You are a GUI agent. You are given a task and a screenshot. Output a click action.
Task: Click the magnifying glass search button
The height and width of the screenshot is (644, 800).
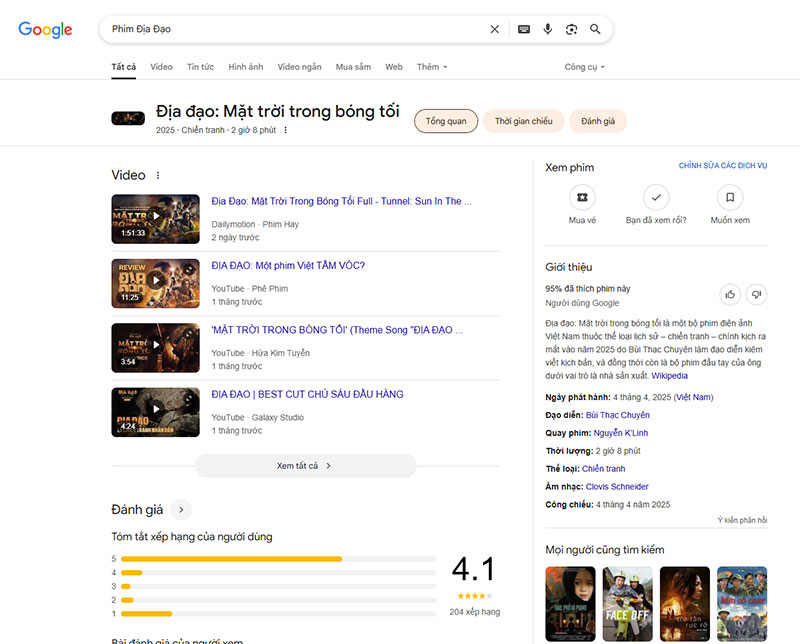click(596, 30)
